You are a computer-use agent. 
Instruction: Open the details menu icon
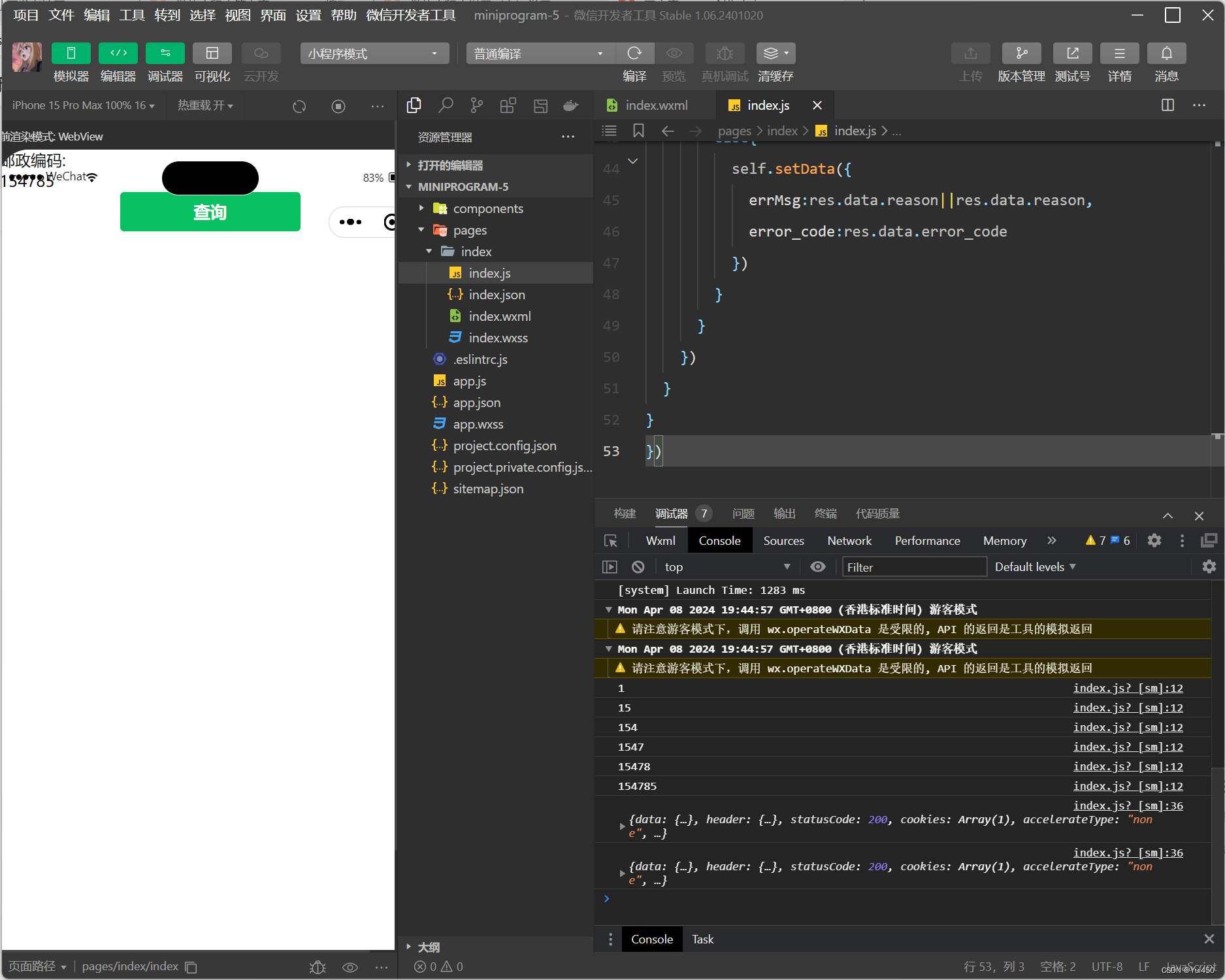1120,53
